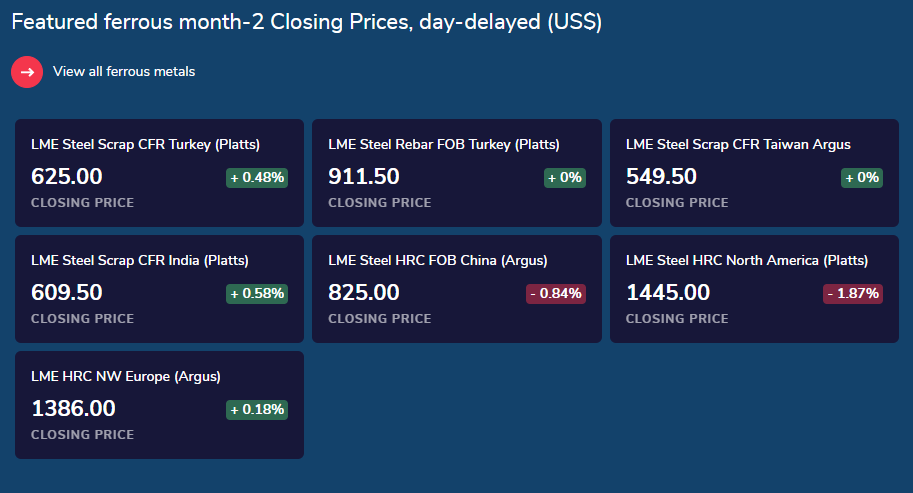The width and height of the screenshot is (913, 493).
Task: Open LME Steel Scrap CFR Turkey card
Action: (160, 173)
